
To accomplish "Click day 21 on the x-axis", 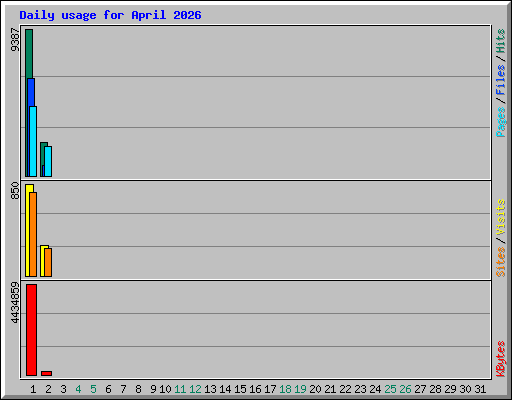I will [330, 389].
